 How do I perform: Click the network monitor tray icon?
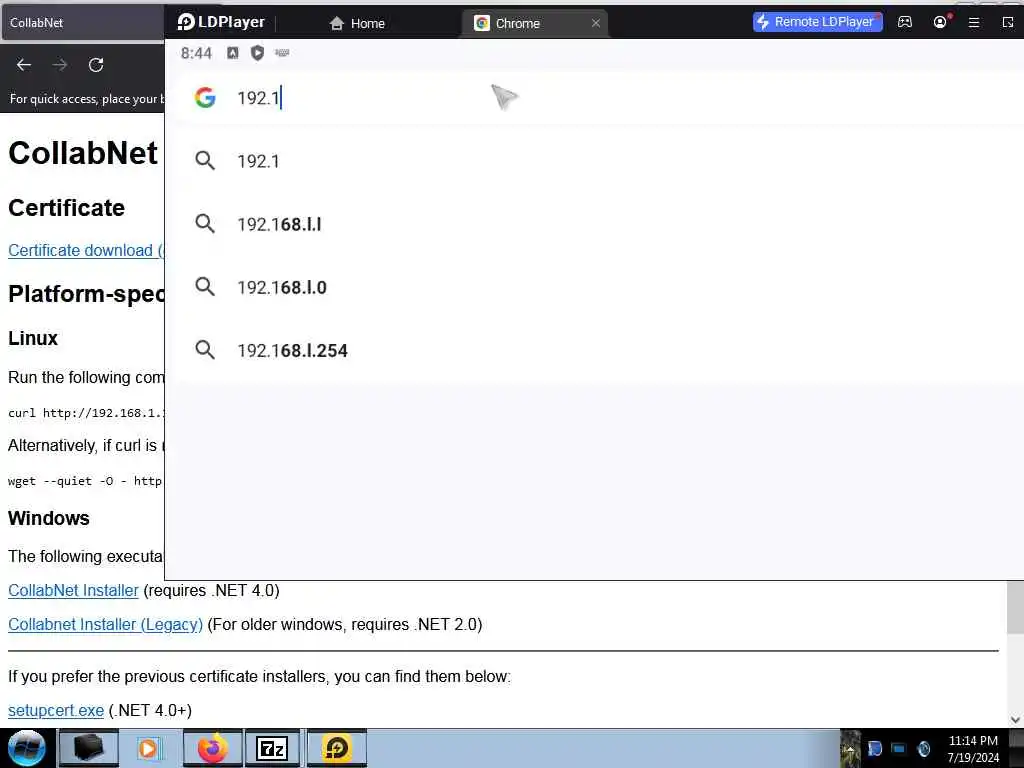[x=899, y=748]
